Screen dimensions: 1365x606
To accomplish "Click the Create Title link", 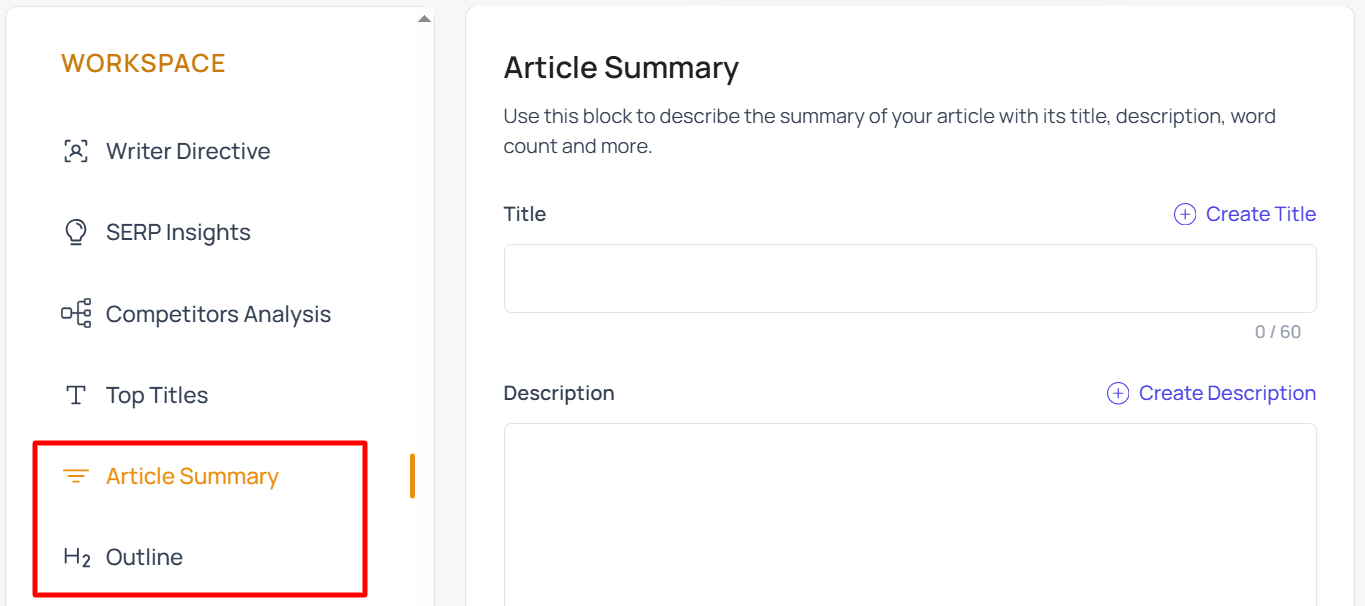I will [x=1261, y=214].
